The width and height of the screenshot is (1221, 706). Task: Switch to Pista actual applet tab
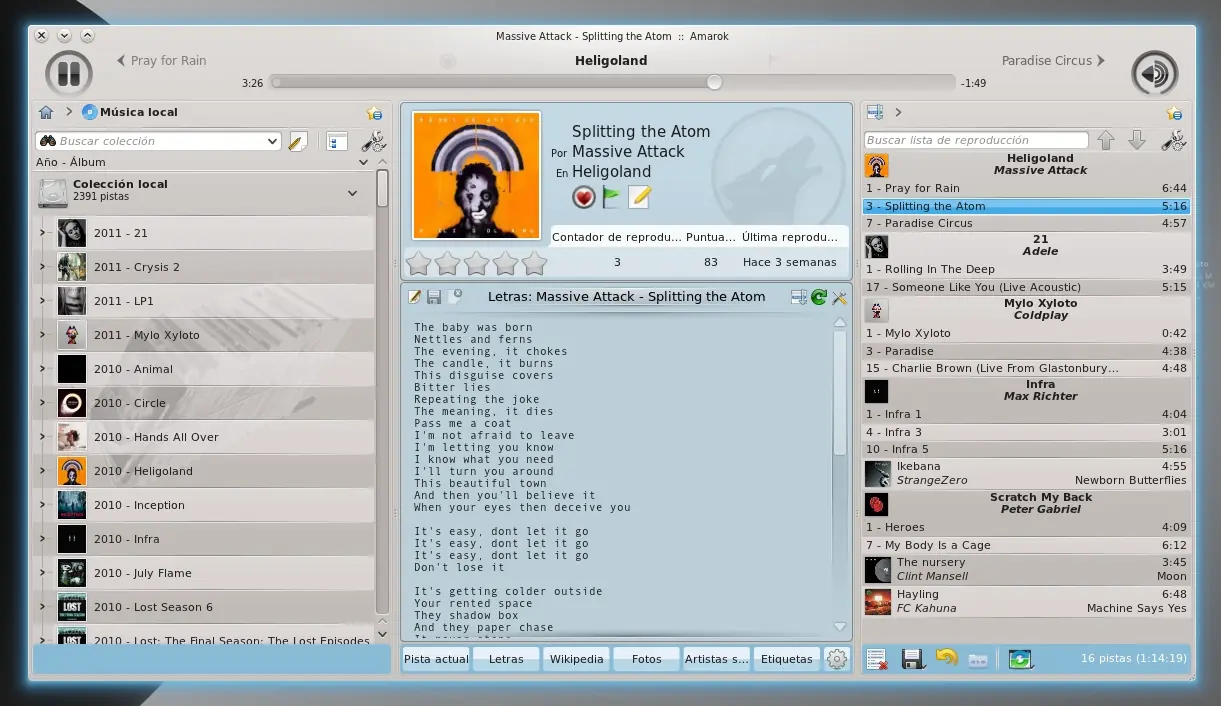(x=436, y=659)
